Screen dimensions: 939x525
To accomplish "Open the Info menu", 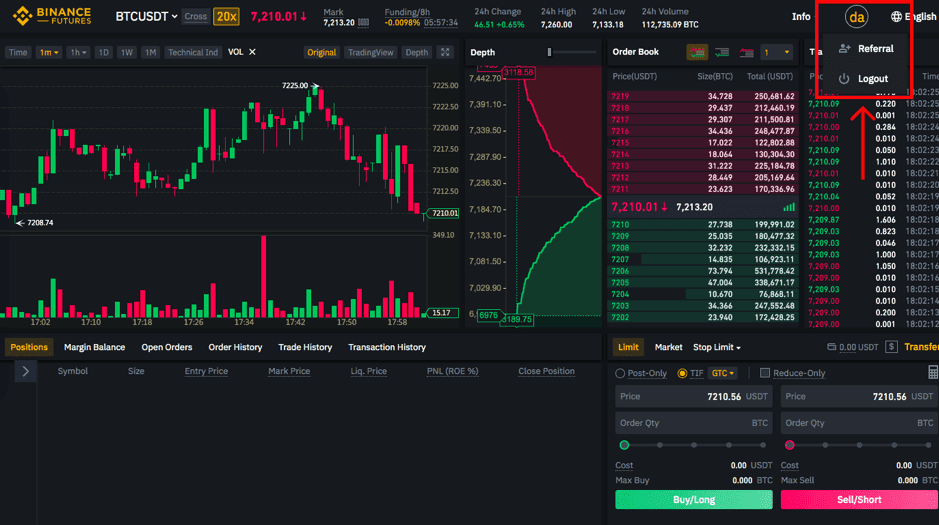I will coord(801,16).
